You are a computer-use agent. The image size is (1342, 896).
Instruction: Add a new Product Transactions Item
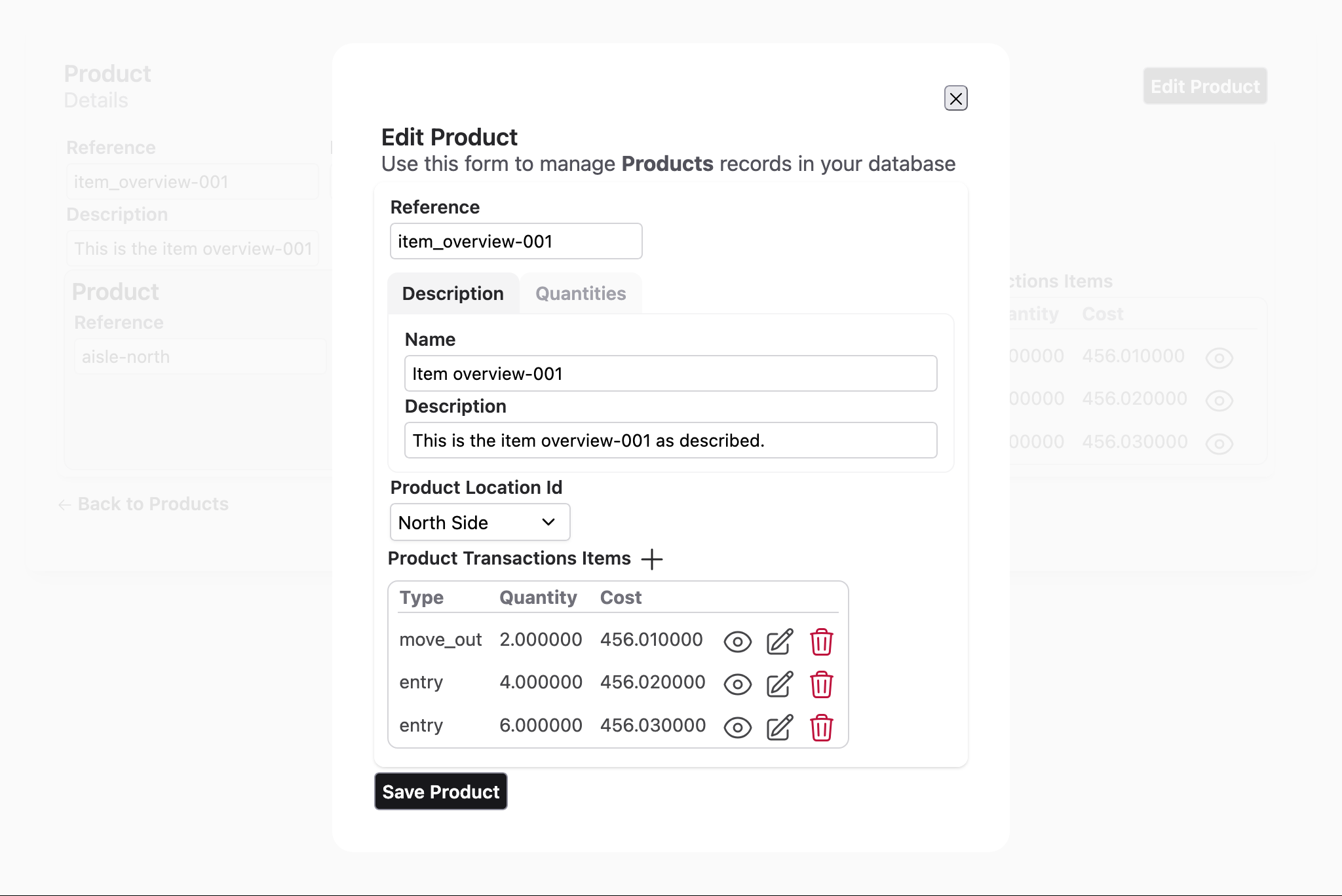pos(653,560)
